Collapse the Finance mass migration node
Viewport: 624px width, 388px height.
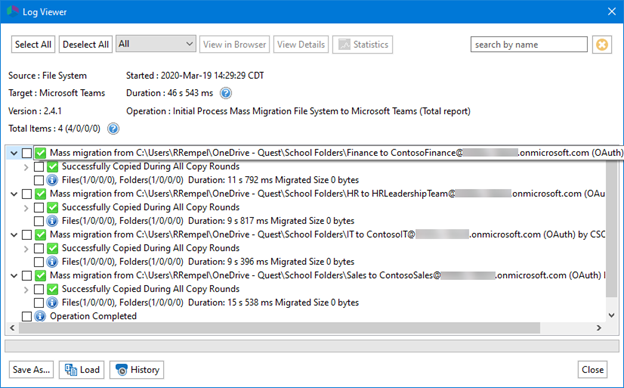click(x=14, y=153)
